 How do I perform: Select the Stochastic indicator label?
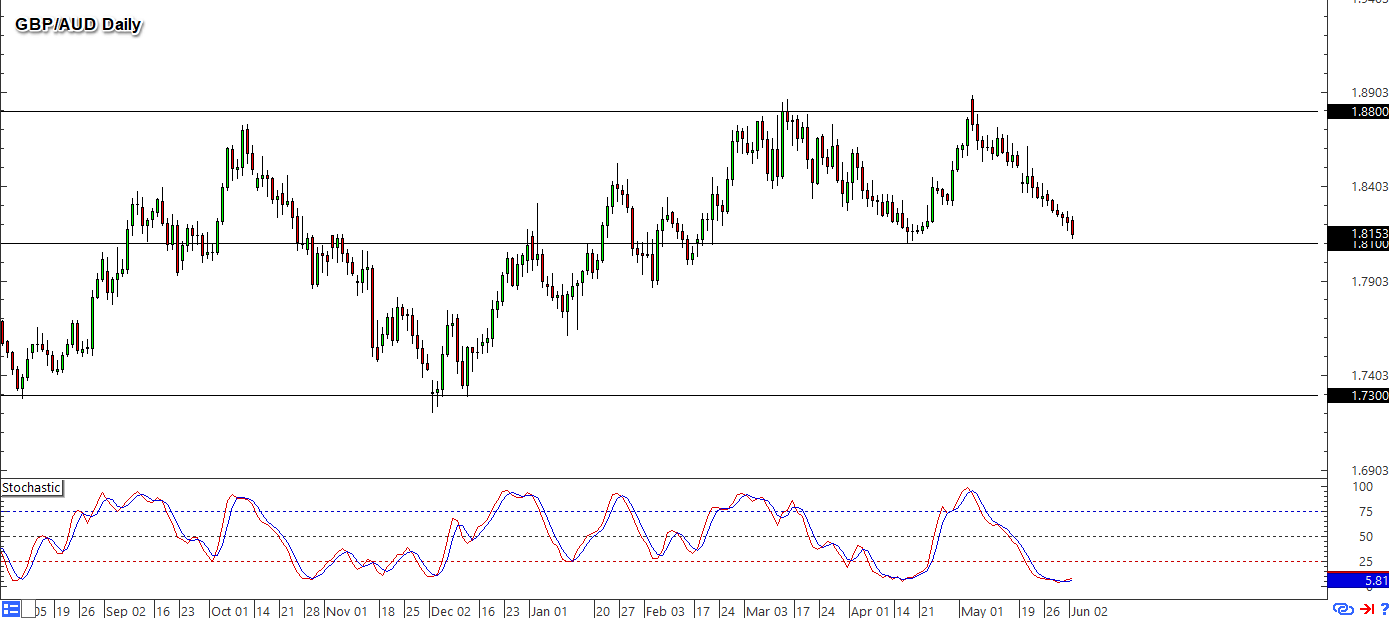tap(31, 488)
